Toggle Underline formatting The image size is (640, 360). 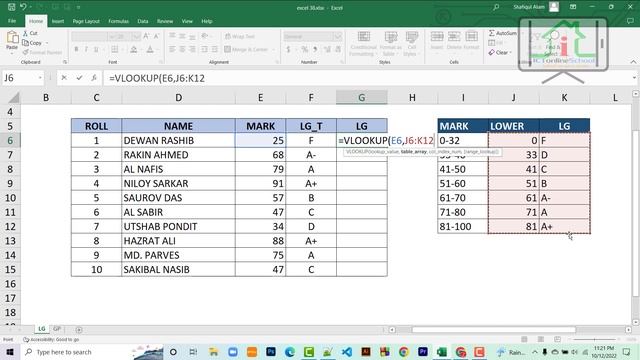(96, 49)
